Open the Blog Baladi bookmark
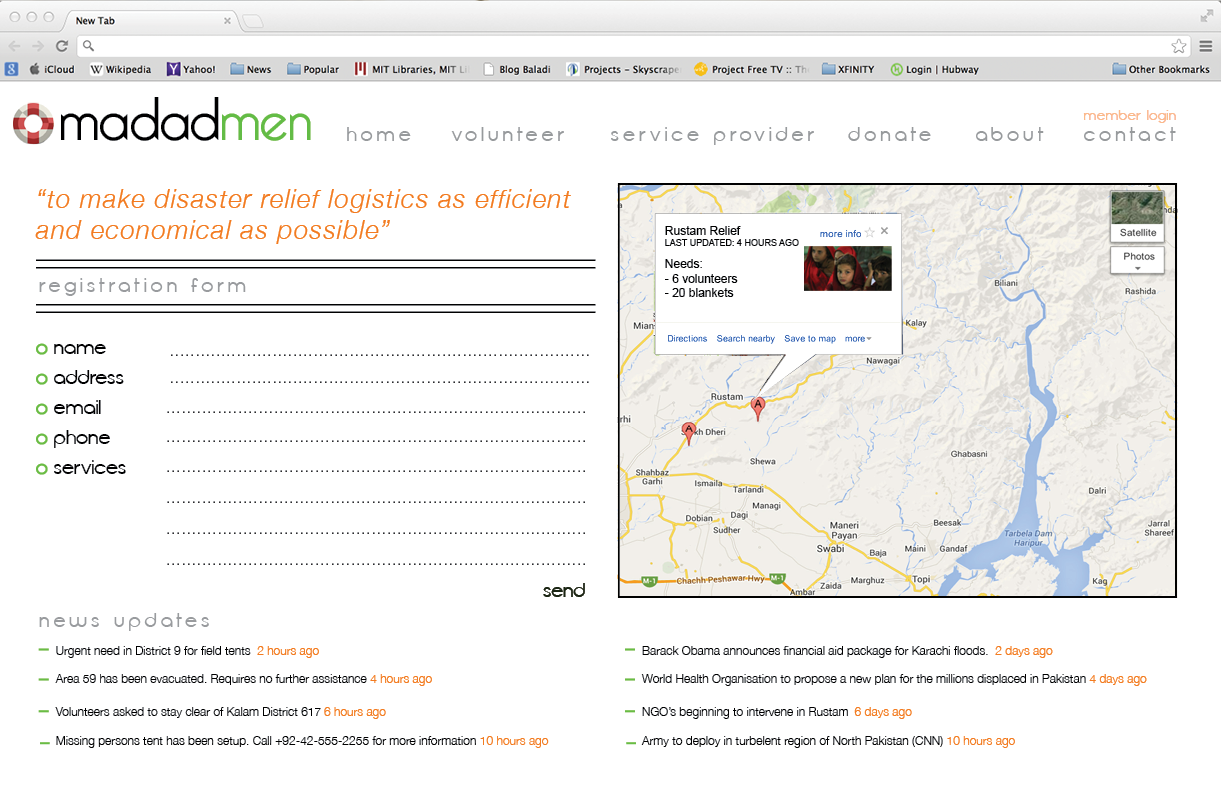The height and width of the screenshot is (792, 1224). [516, 69]
